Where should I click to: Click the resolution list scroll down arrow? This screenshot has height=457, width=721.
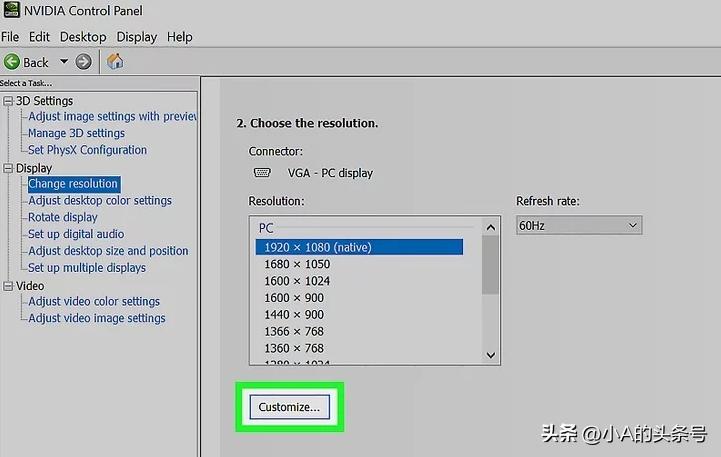(491, 355)
